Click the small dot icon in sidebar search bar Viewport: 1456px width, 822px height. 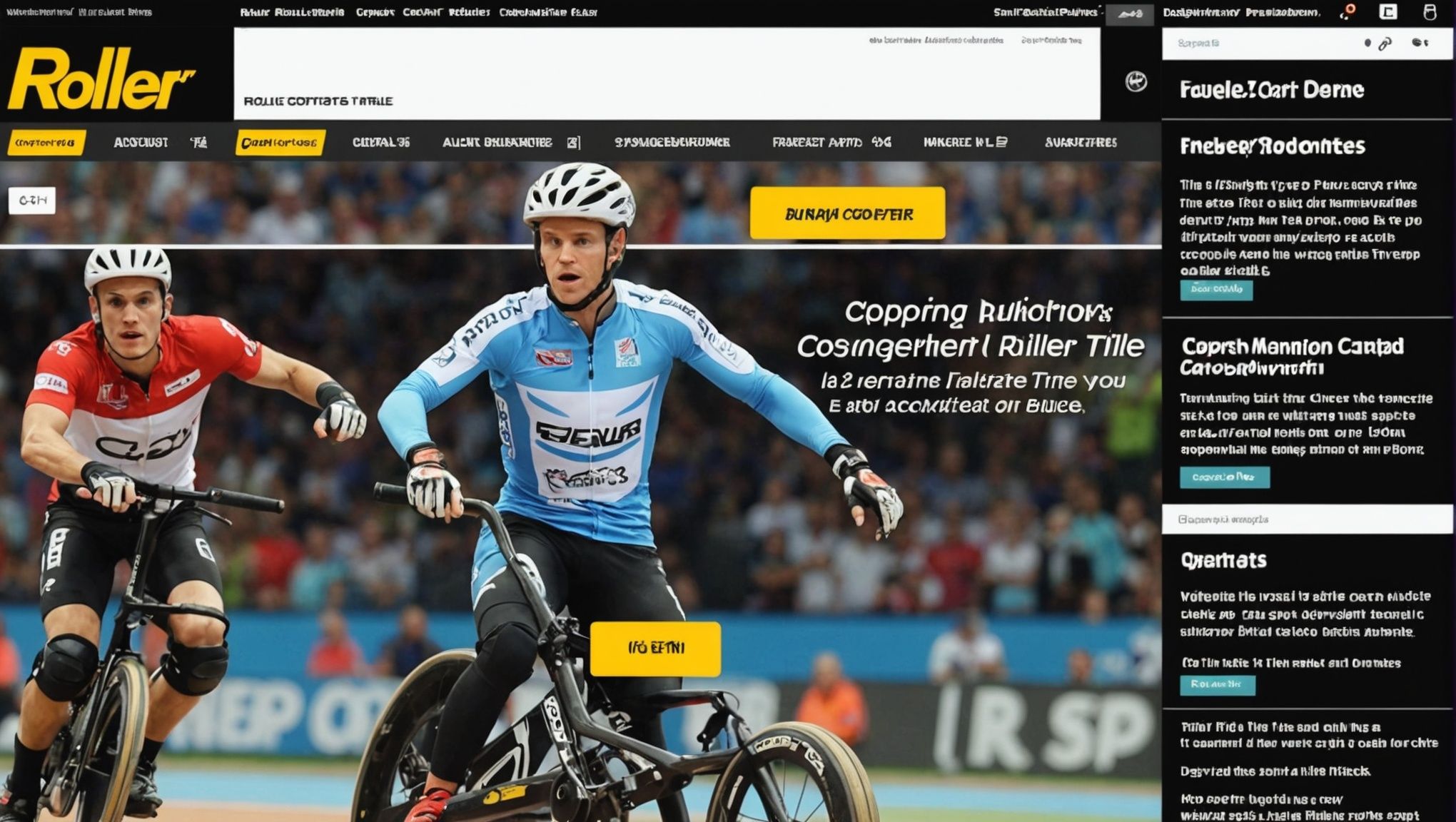pyautogui.click(x=1367, y=44)
